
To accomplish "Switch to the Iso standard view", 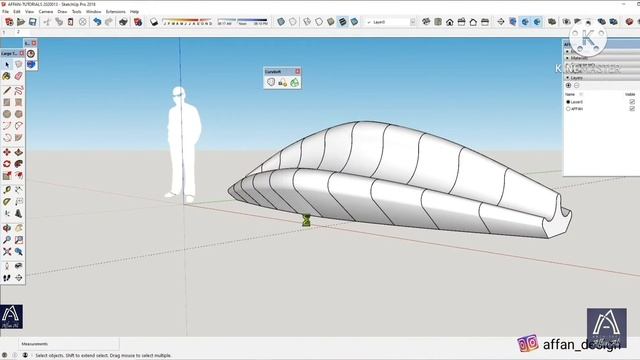I will pyautogui.click(x=426, y=22).
